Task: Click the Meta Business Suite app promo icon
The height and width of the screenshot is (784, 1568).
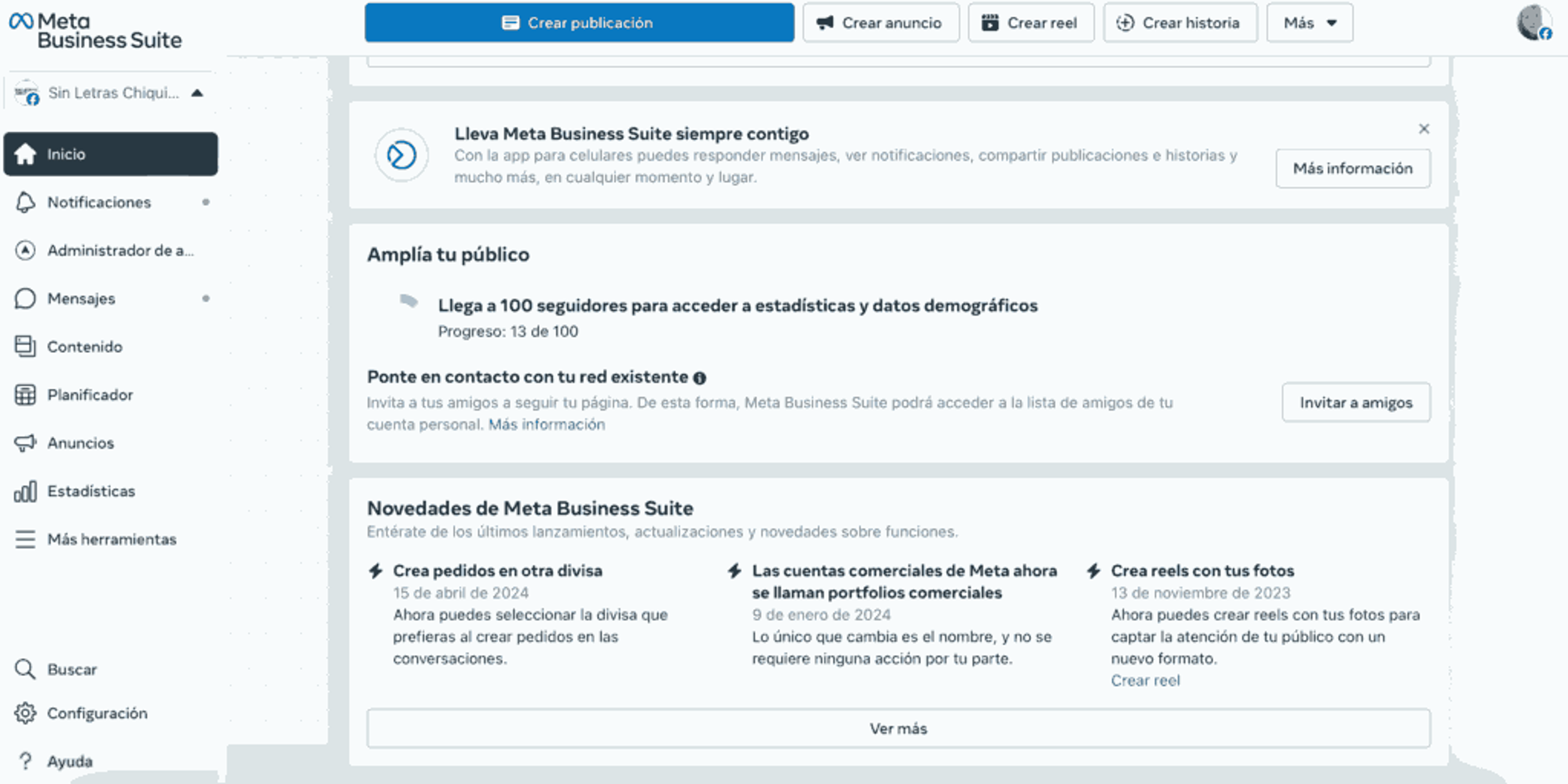Action: click(x=401, y=155)
